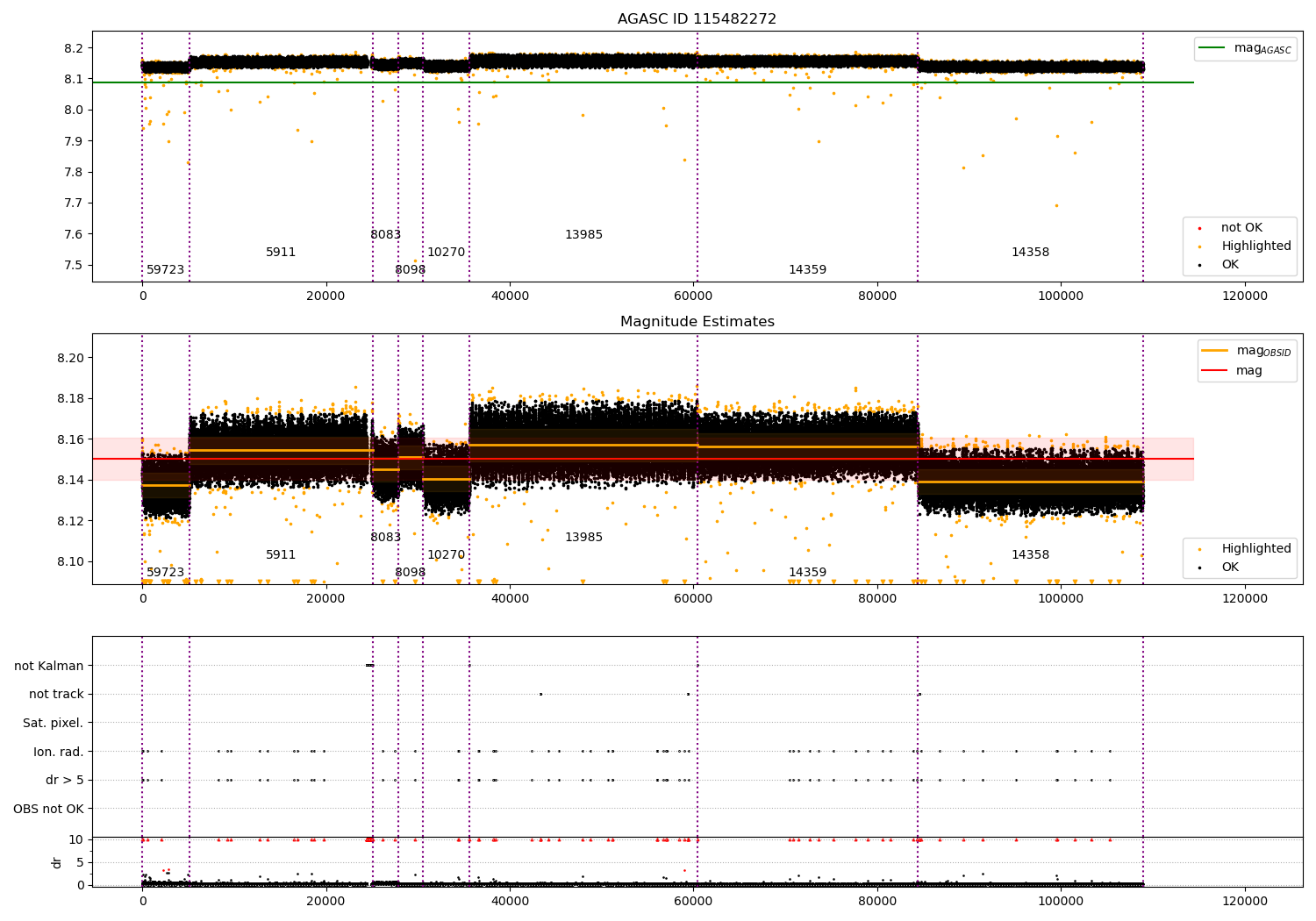Click the 'Magnitude Estimates' plot title

697,322
